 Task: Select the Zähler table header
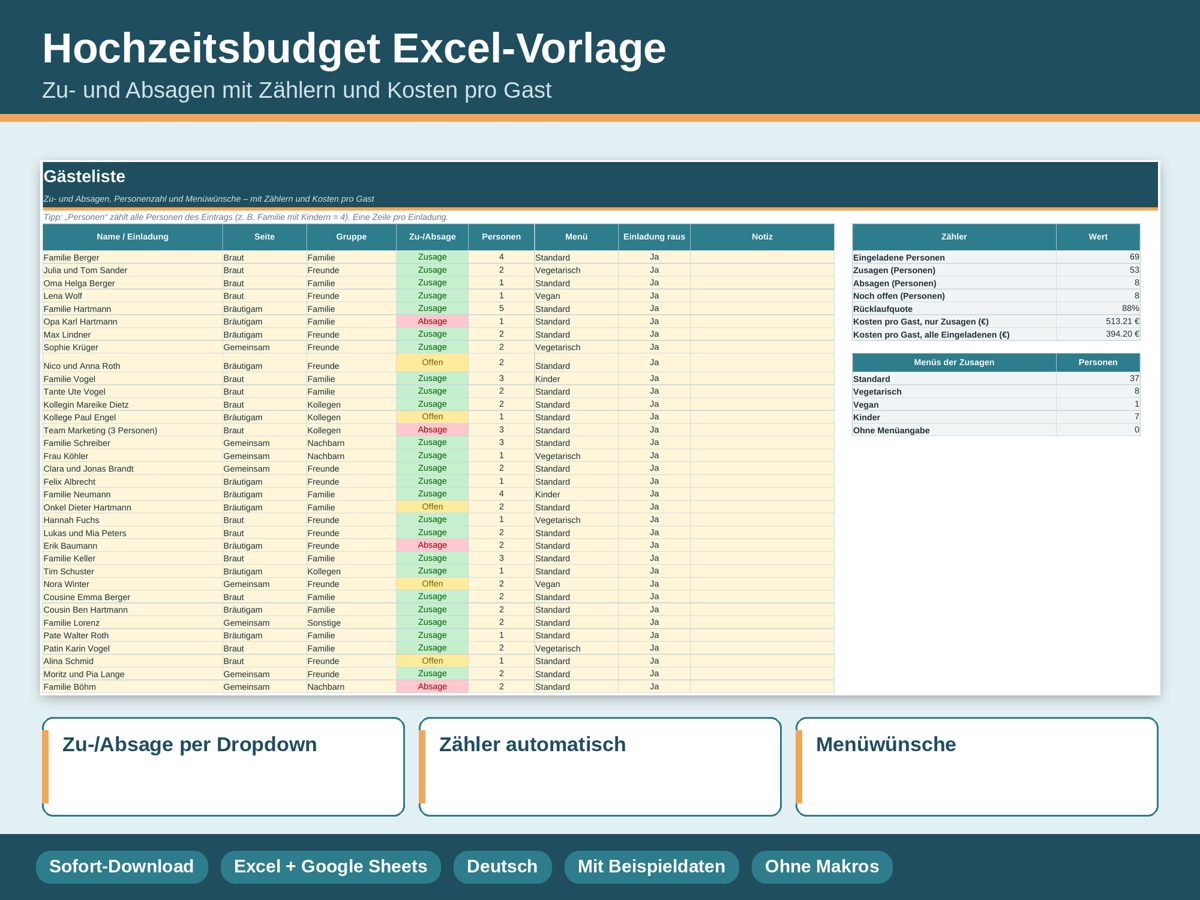tap(954, 237)
